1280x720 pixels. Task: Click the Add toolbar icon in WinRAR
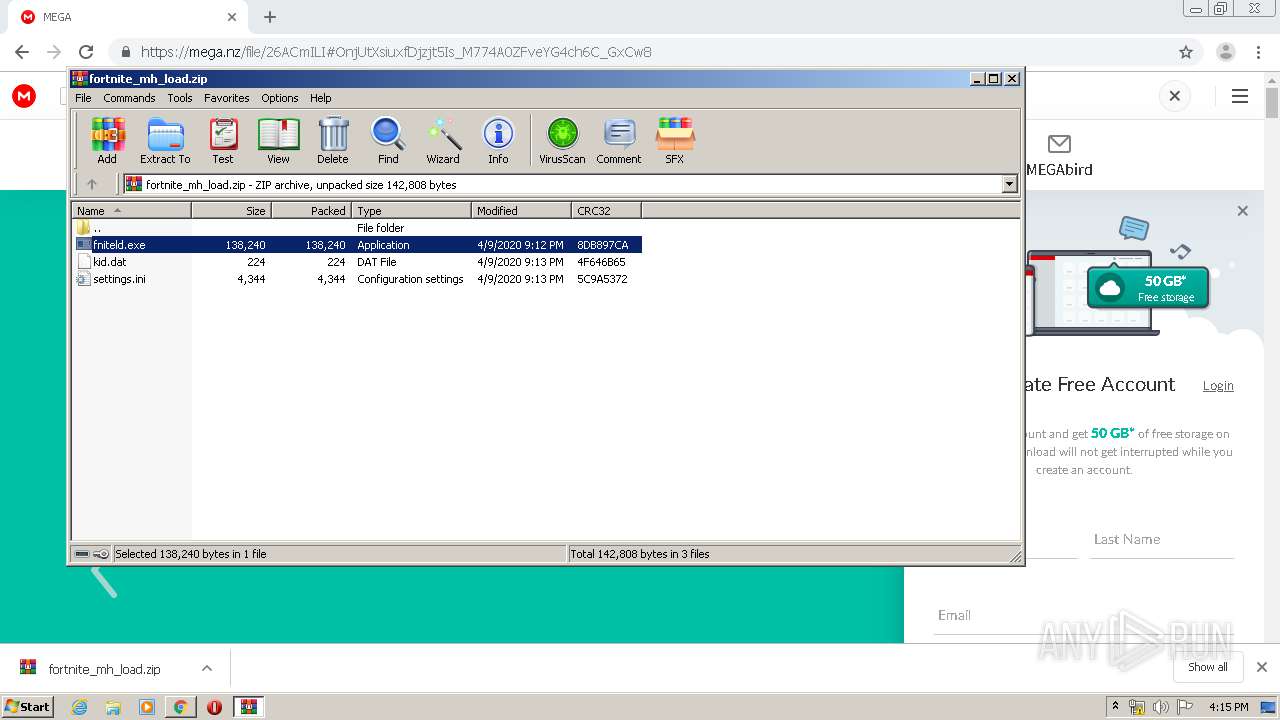coord(107,140)
